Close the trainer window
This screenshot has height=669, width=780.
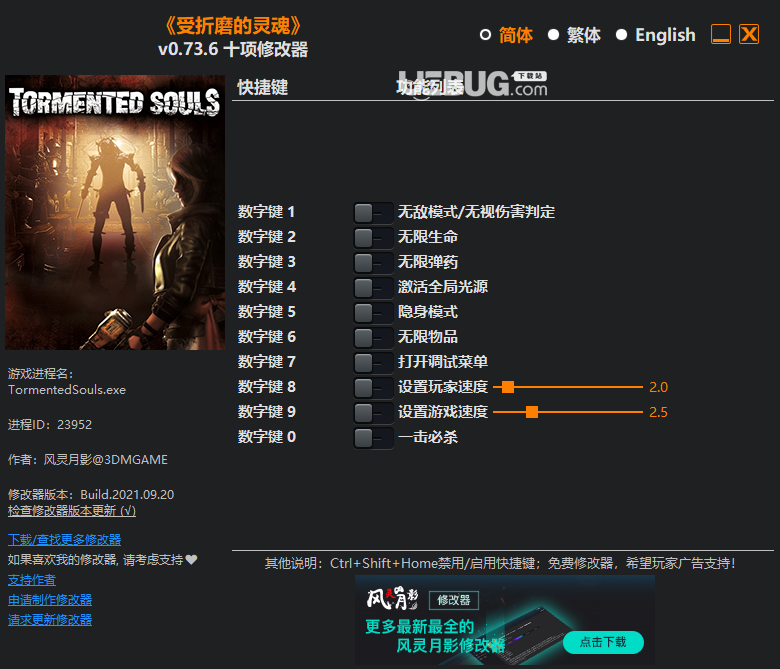(749, 34)
